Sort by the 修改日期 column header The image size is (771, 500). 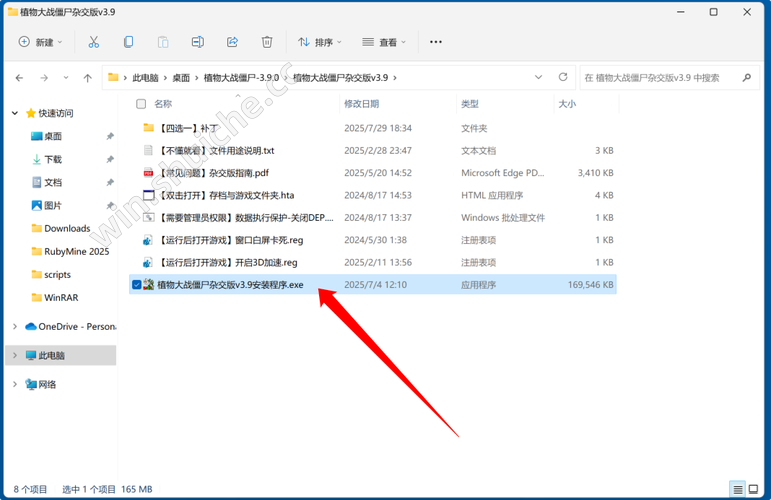point(361,104)
